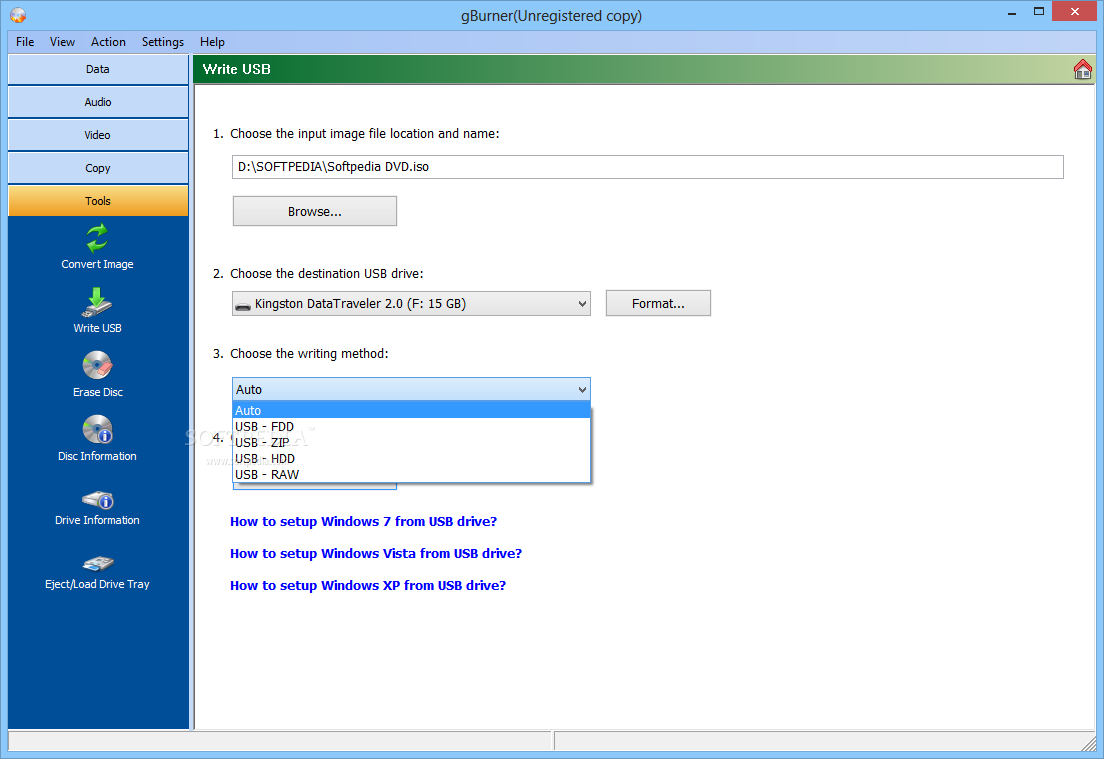Viewport: 1104px width, 759px height.
Task: Choose Auto in the writing method list
Action: coord(411,410)
